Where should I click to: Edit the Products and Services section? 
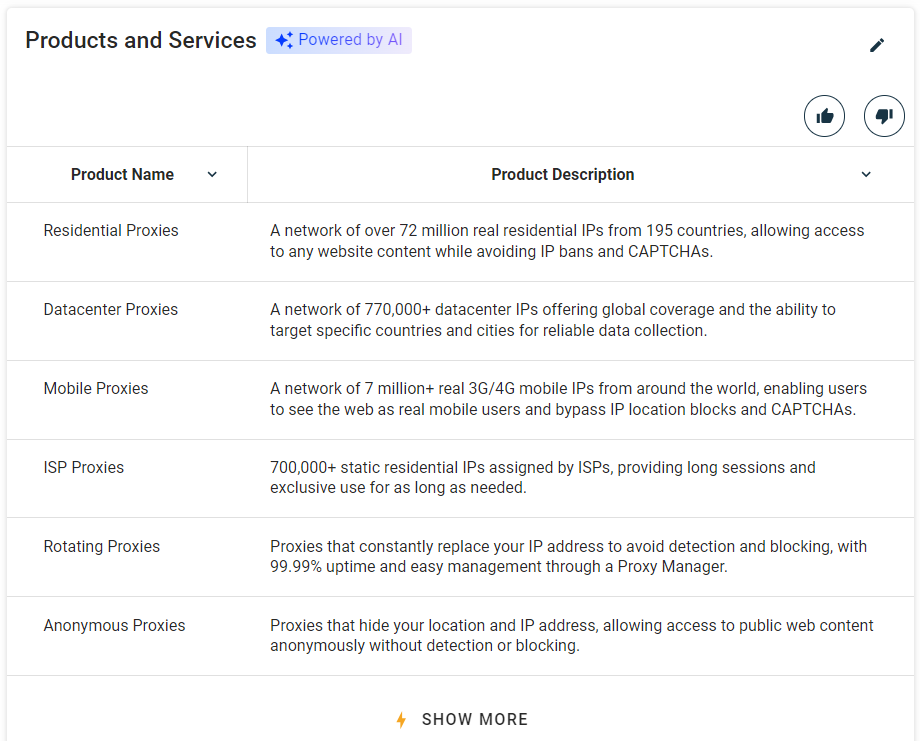tap(877, 44)
